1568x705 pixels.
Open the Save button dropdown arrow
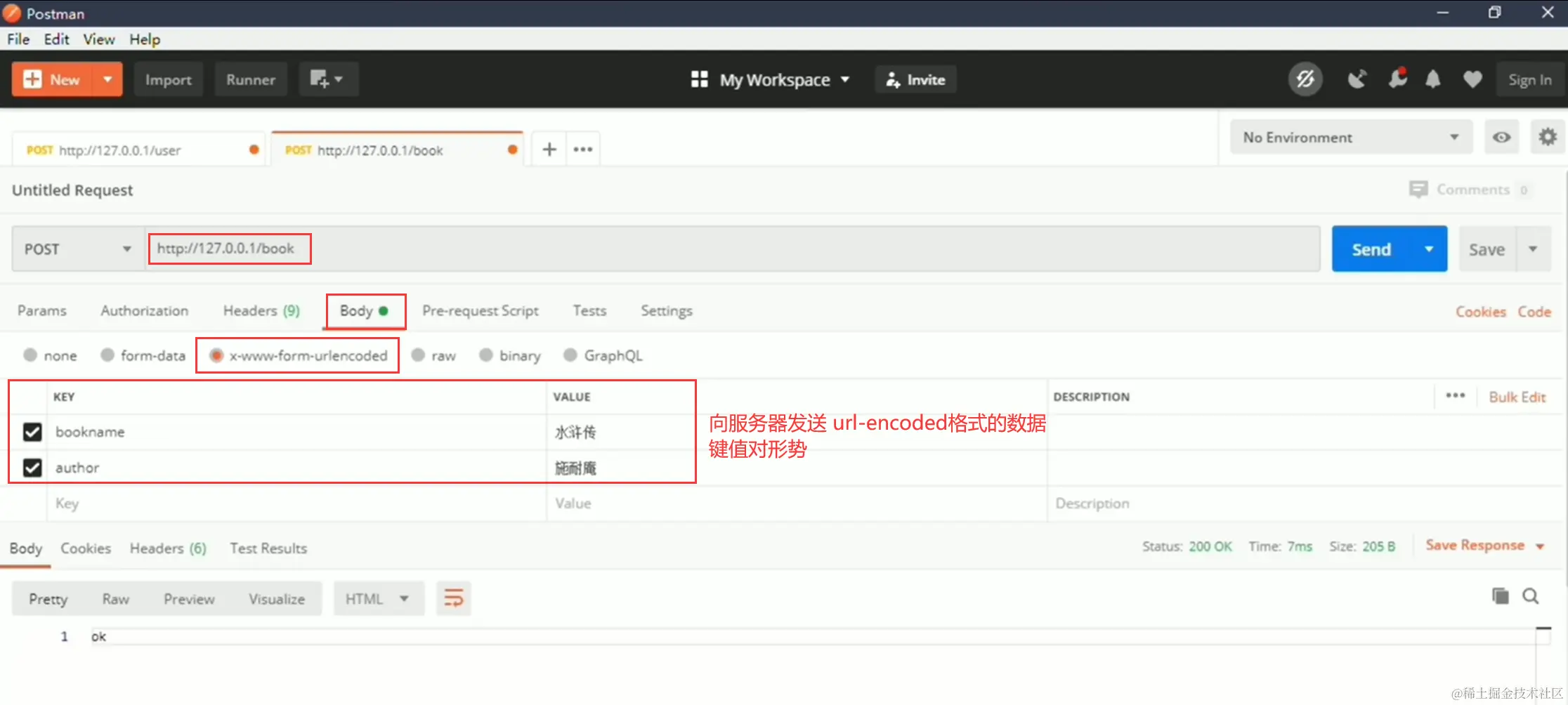[x=1533, y=249]
